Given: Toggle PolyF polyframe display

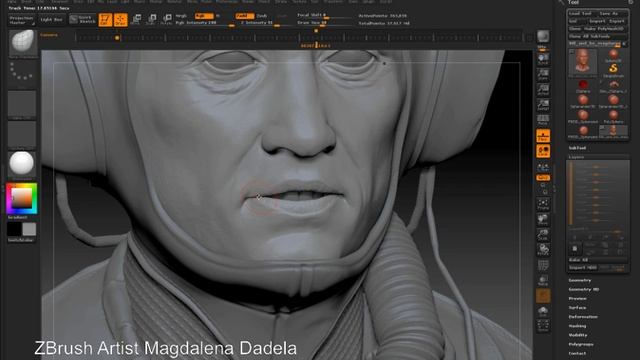Looking at the screenshot, I should coord(543,266).
